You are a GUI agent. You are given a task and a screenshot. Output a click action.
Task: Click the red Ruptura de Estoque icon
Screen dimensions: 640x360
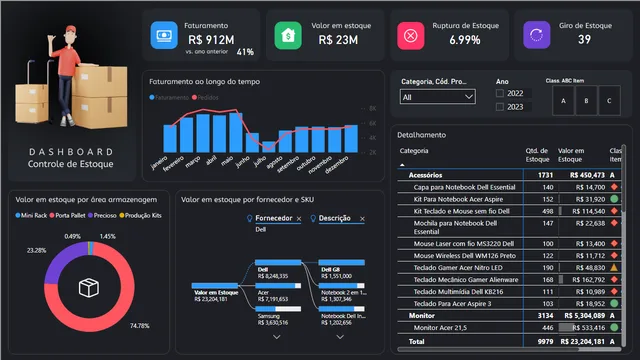click(x=411, y=36)
